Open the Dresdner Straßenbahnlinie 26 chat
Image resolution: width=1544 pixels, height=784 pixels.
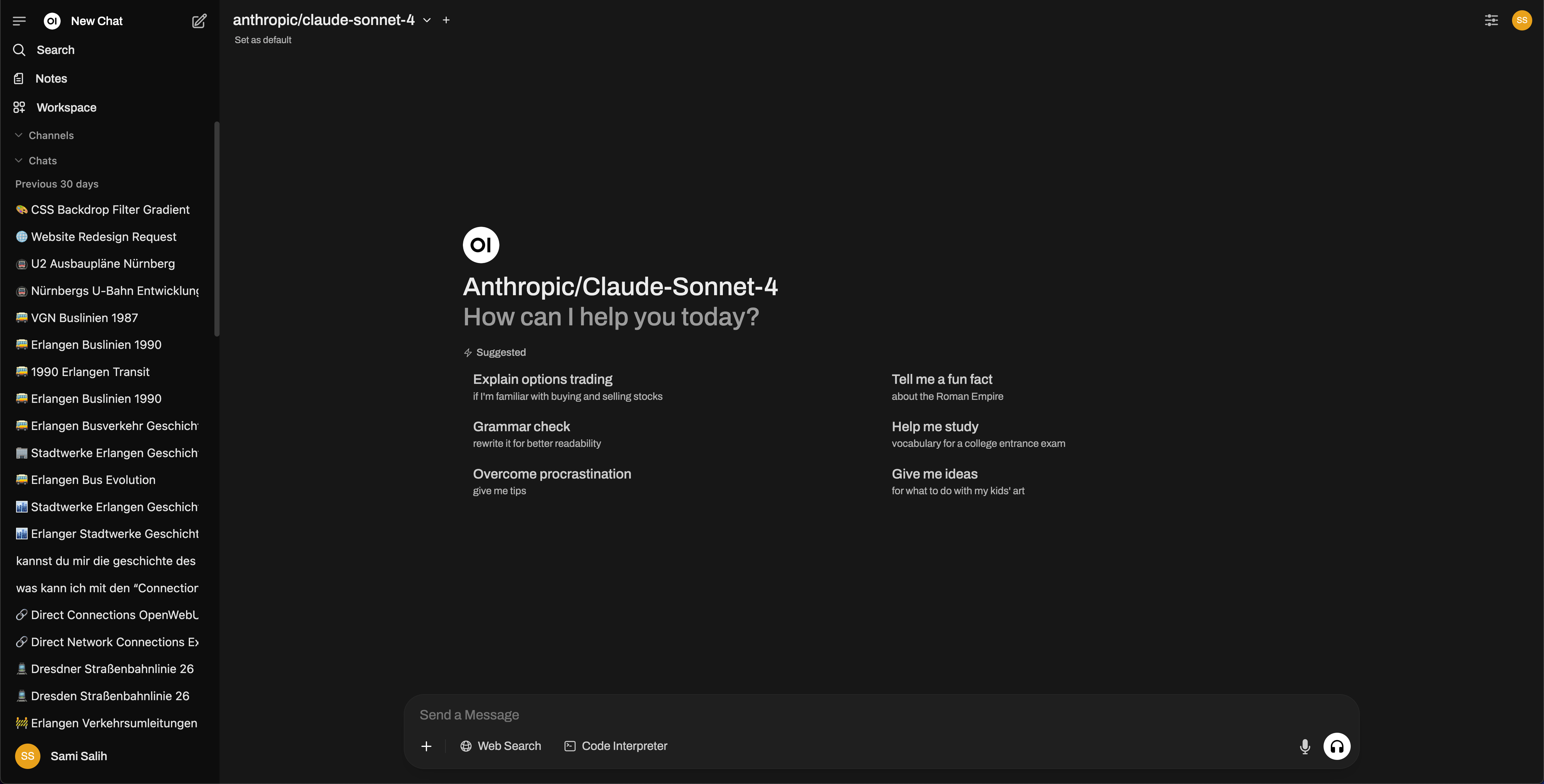tap(107, 669)
